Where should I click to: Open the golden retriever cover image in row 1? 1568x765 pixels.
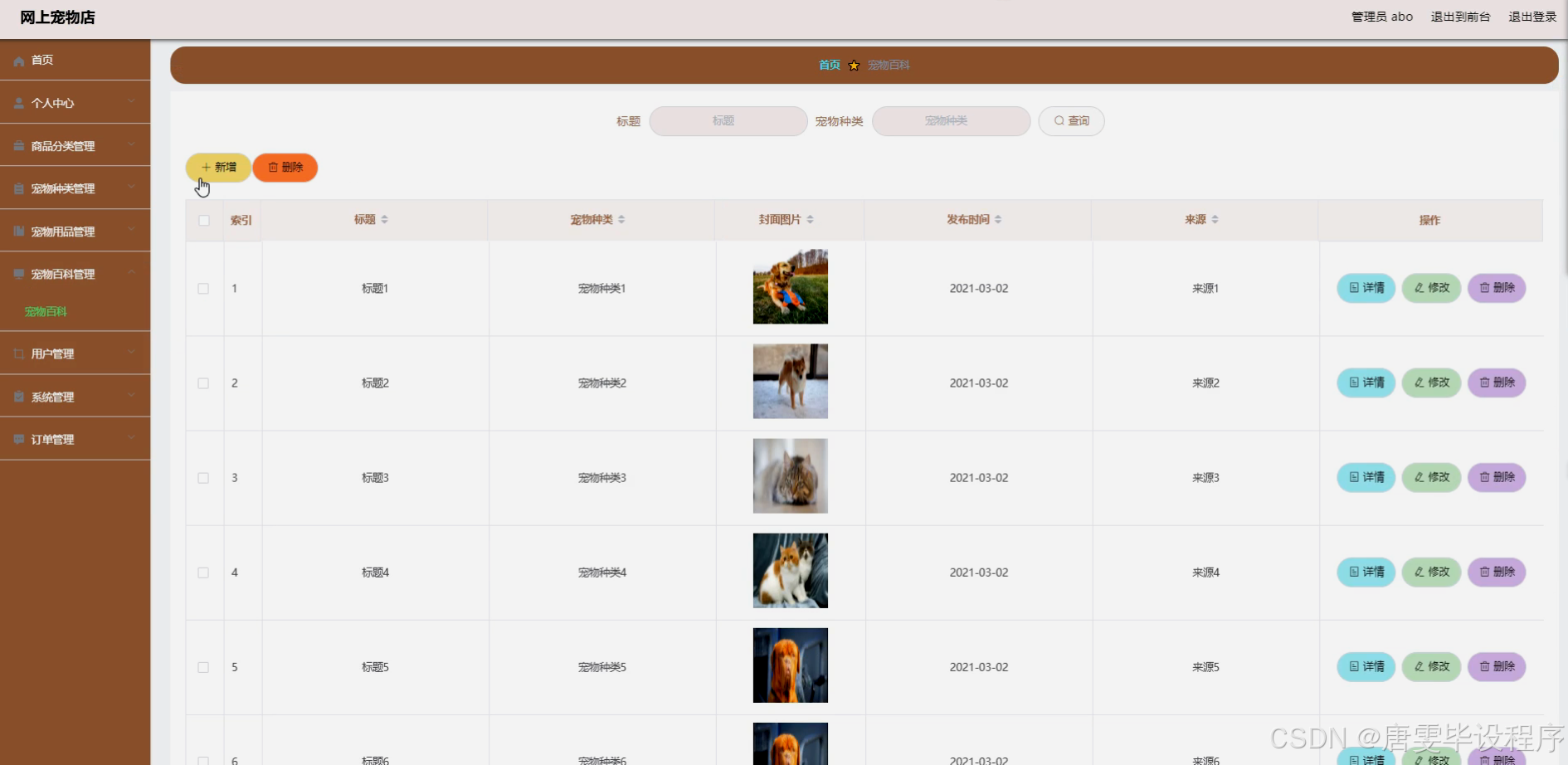click(790, 286)
